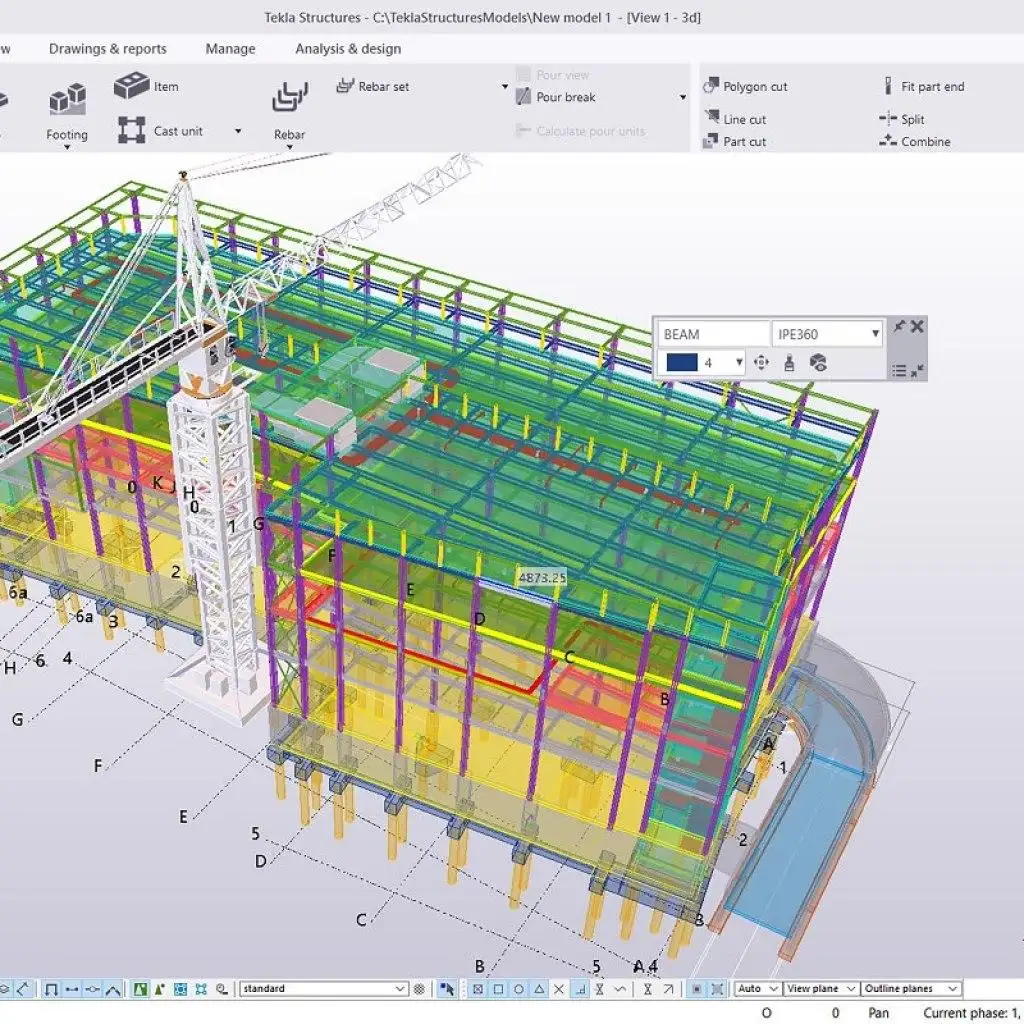Click the Current phase status text

973,1013
